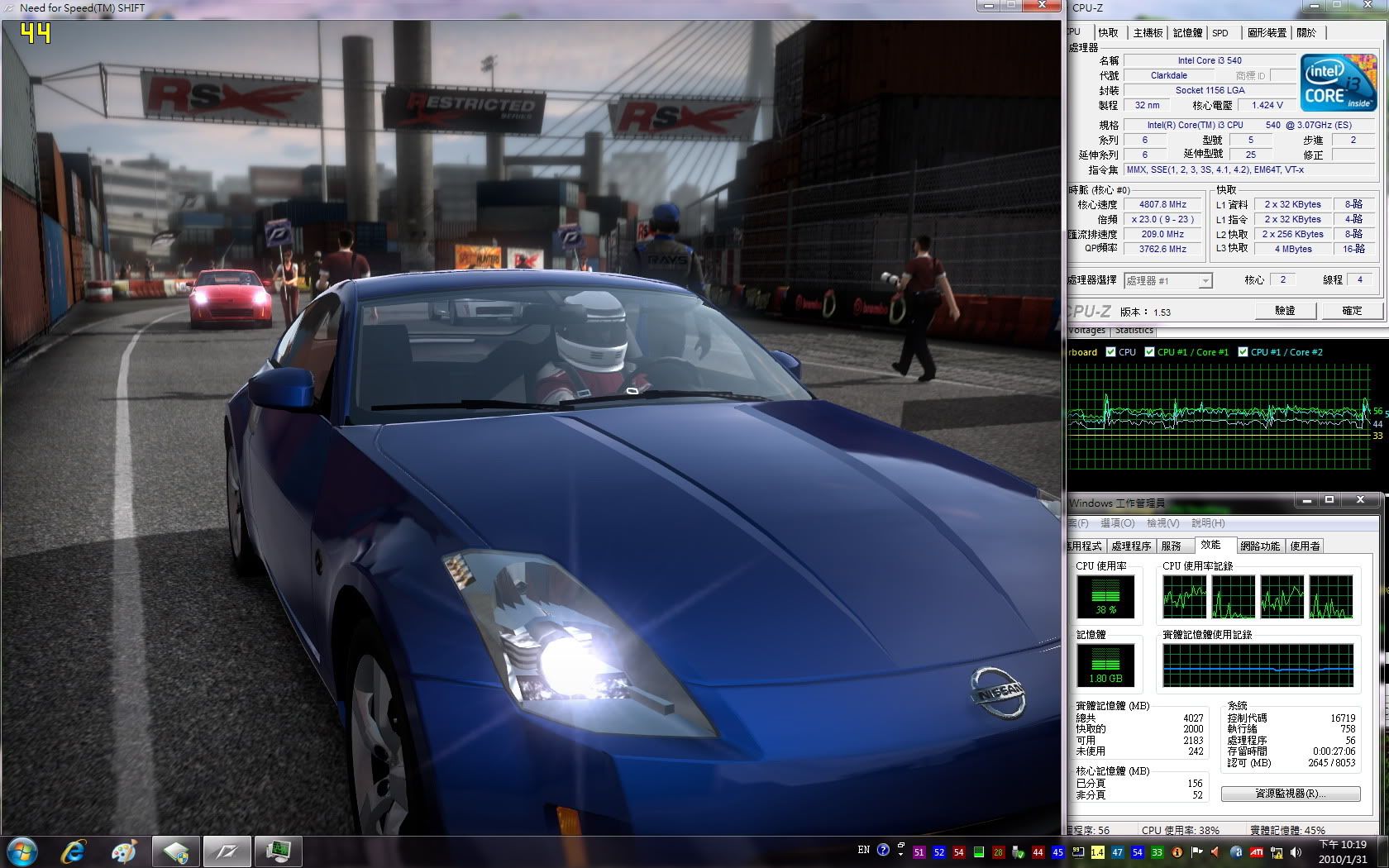Click the blue help question-mark tray icon
The image size is (1389, 868).
883,850
